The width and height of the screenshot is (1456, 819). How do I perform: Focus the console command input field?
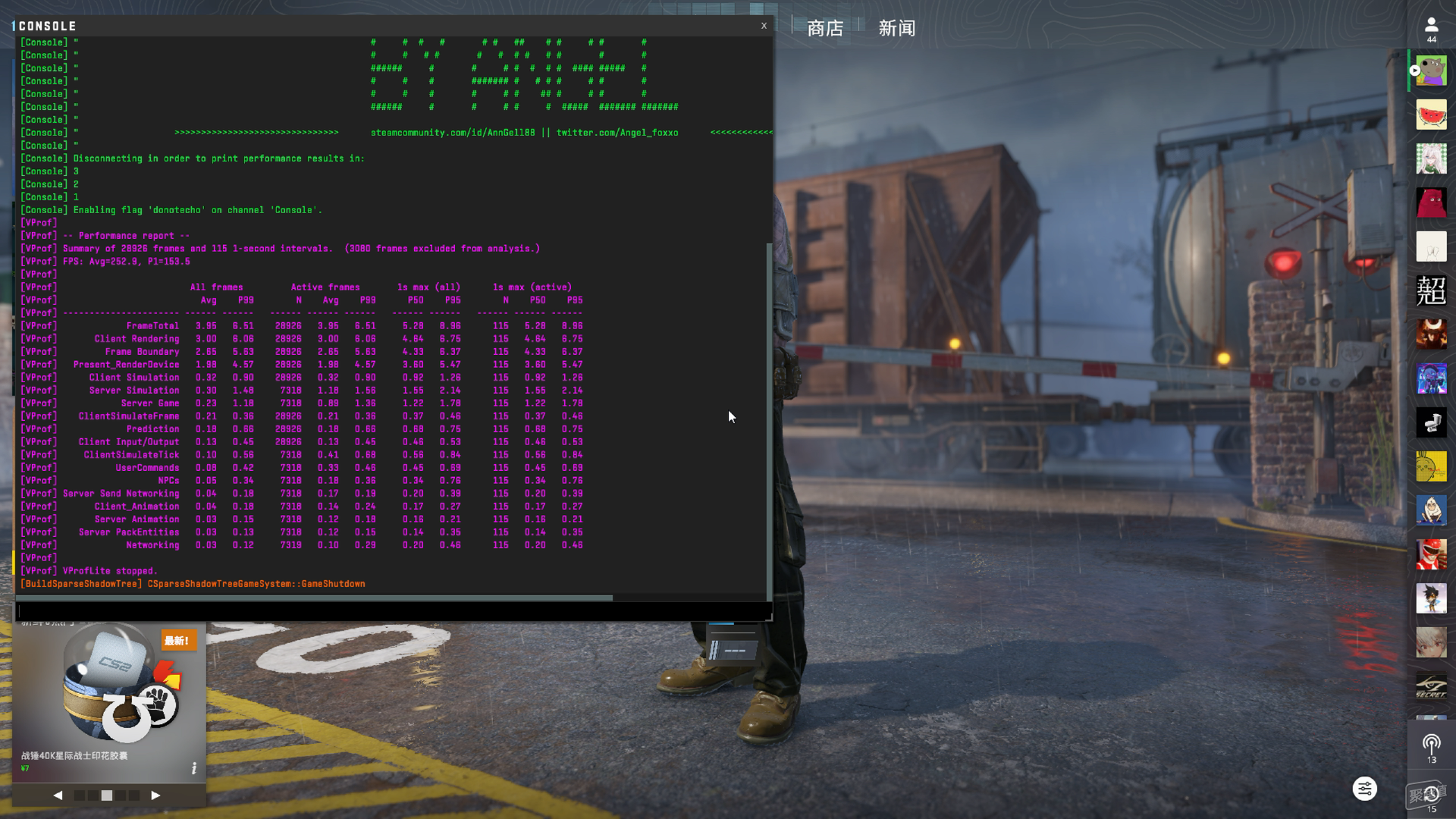click(x=392, y=611)
